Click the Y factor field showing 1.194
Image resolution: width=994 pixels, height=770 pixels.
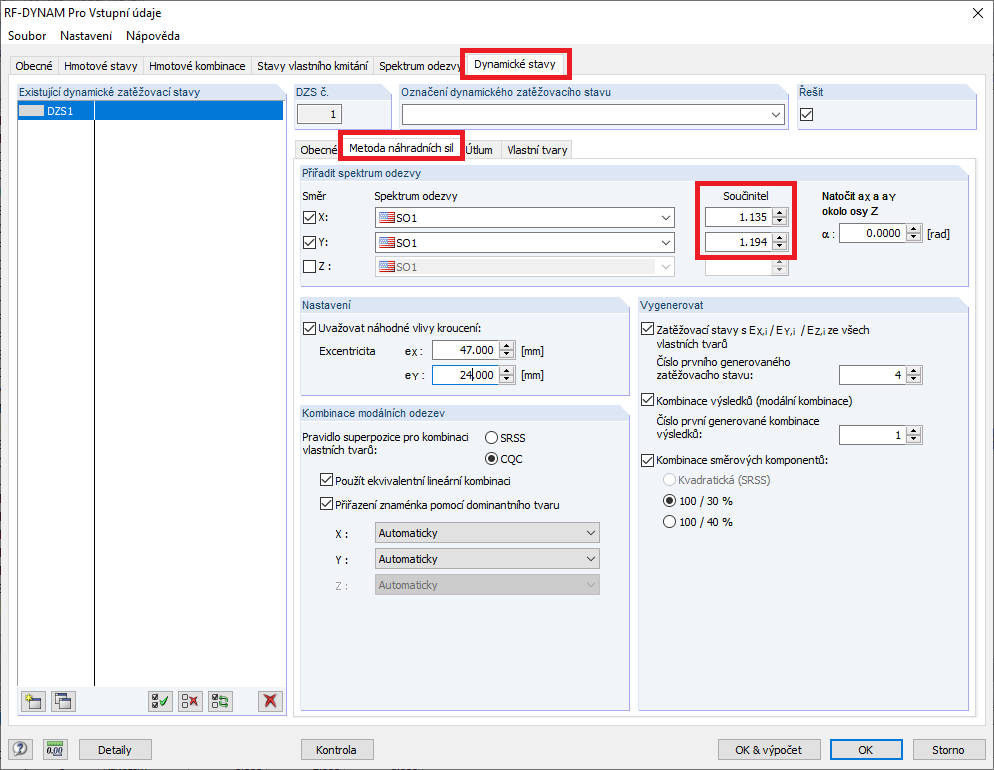[739, 242]
